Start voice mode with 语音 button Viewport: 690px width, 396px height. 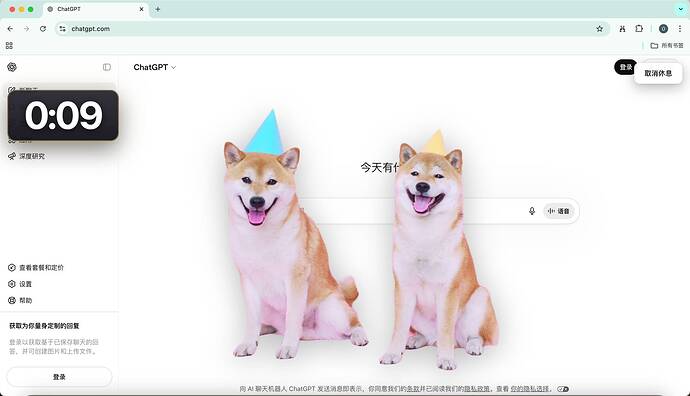click(x=558, y=211)
